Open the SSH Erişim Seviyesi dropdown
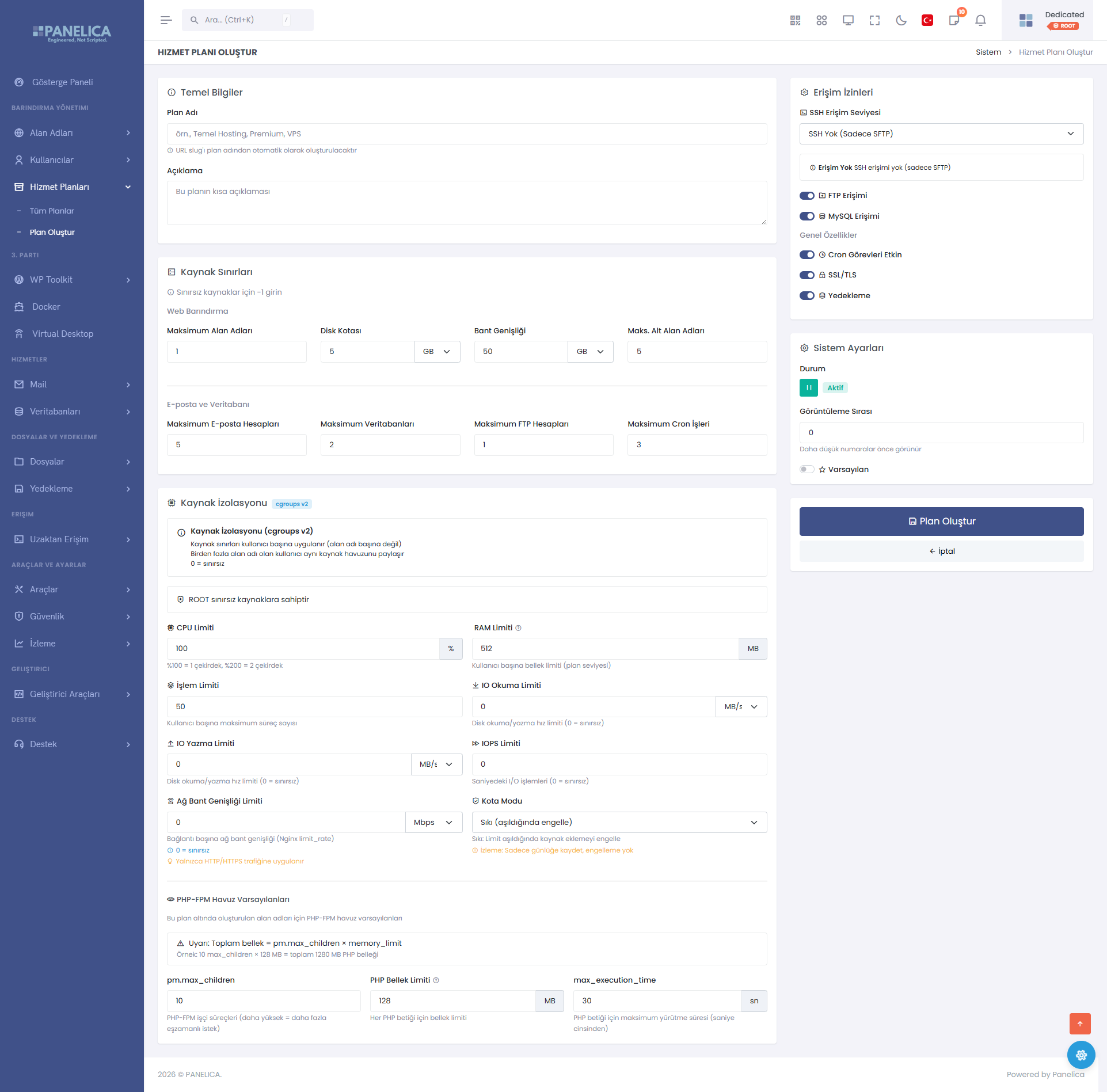Image resolution: width=1107 pixels, height=1092 pixels. (x=941, y=134)
